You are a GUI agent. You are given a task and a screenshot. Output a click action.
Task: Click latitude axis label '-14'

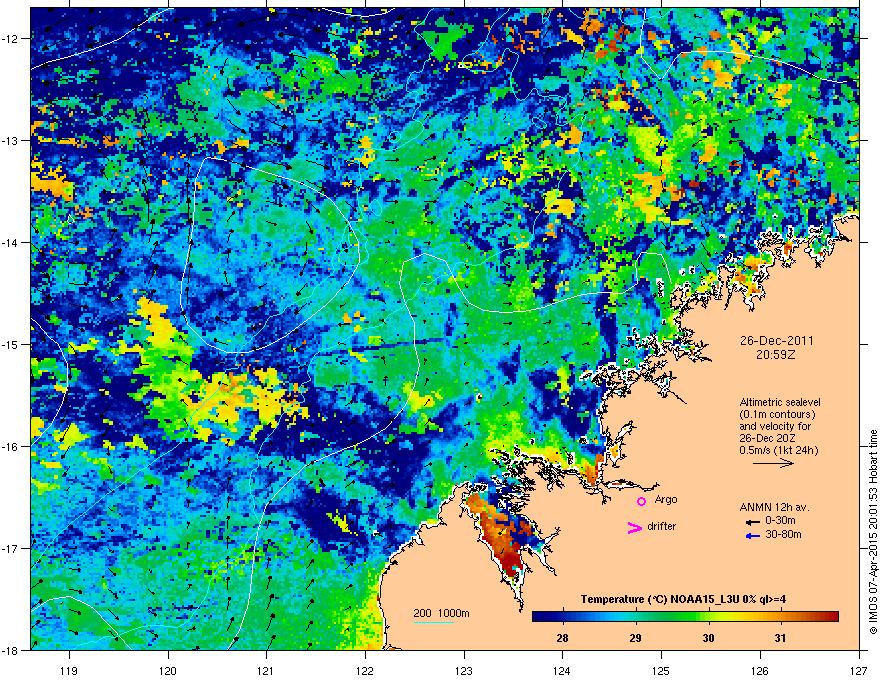pyautogui.click(x=11, y=243)
